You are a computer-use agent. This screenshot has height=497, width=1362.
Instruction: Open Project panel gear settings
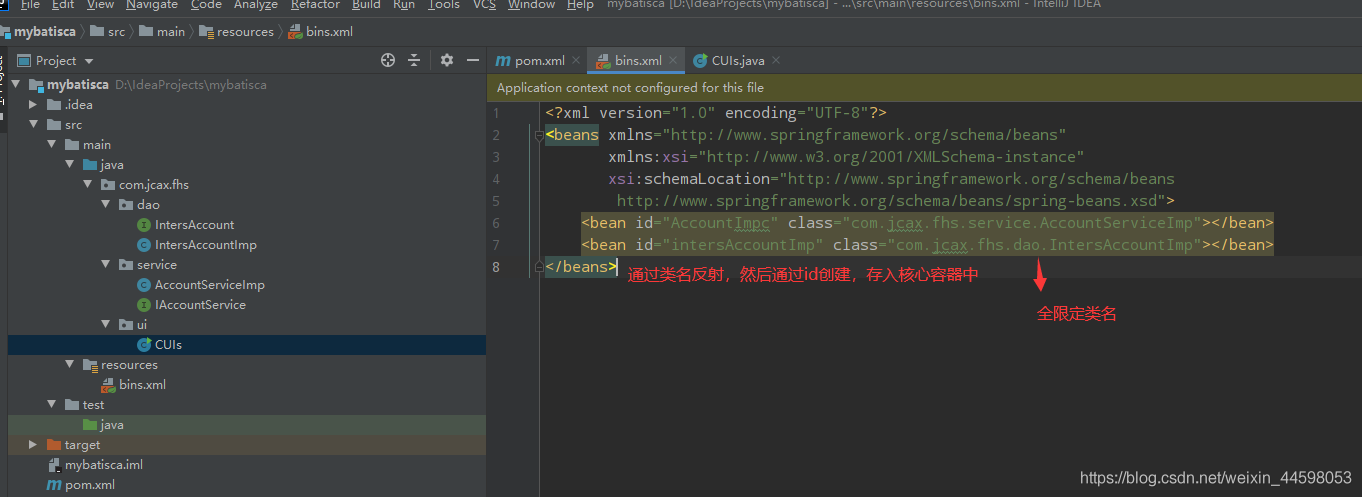pyautogui.click(x=447, y=61)
